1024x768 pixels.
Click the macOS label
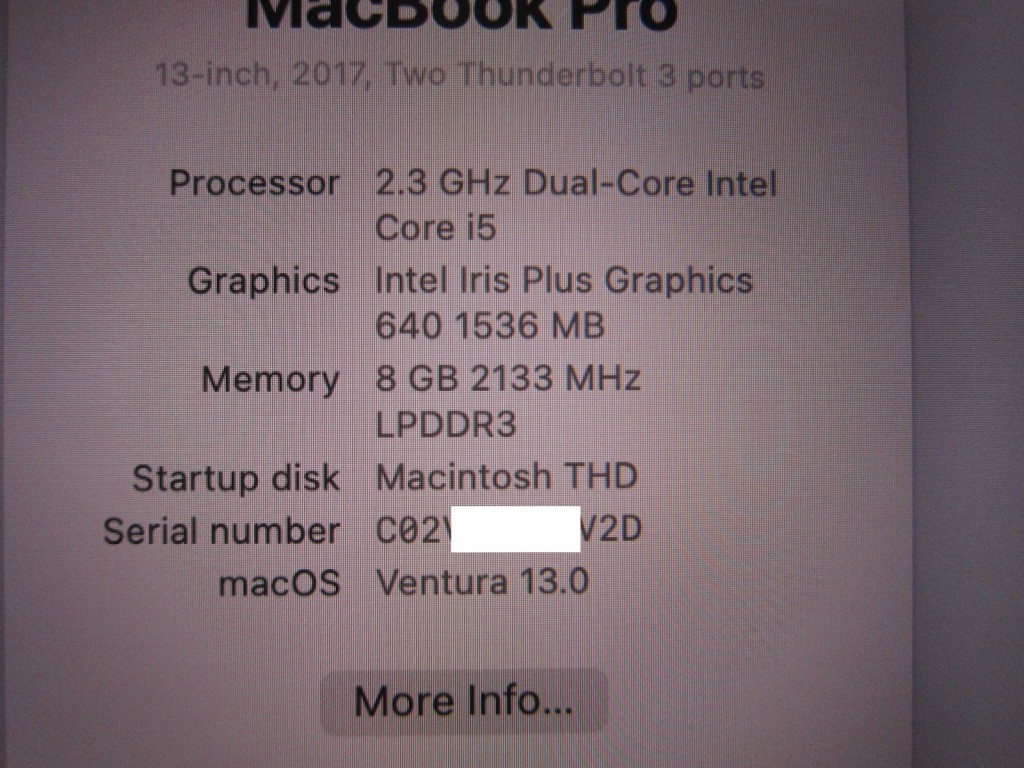point(279,583)
